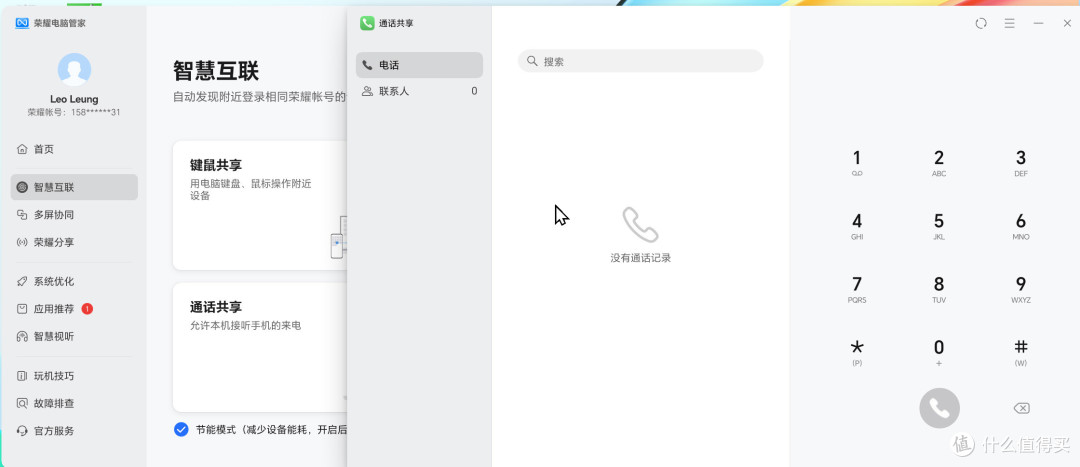This screenshot has height=467, width=1080.
Task: Click the round call button
Action: (x=939, y=408)
